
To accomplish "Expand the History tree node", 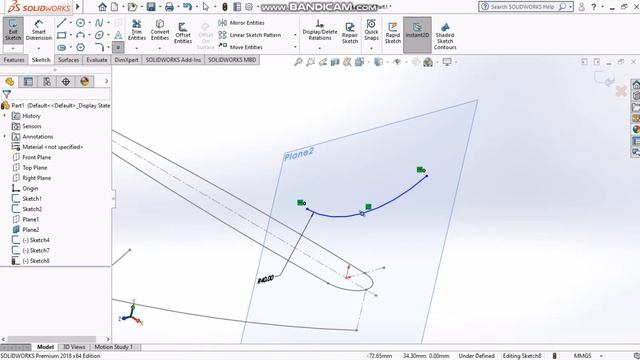I will coord(5,116).
